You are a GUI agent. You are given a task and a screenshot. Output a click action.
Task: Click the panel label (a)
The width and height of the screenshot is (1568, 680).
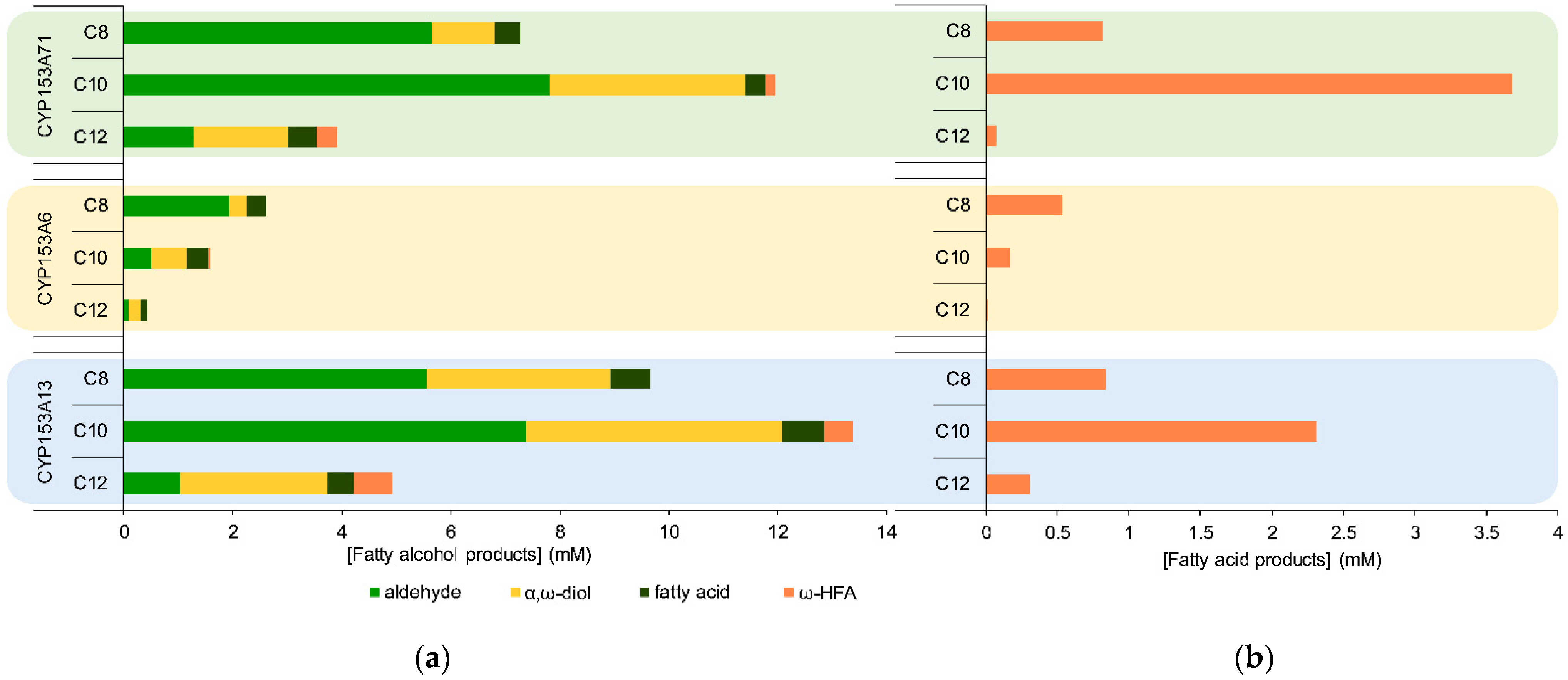[432, 658]
